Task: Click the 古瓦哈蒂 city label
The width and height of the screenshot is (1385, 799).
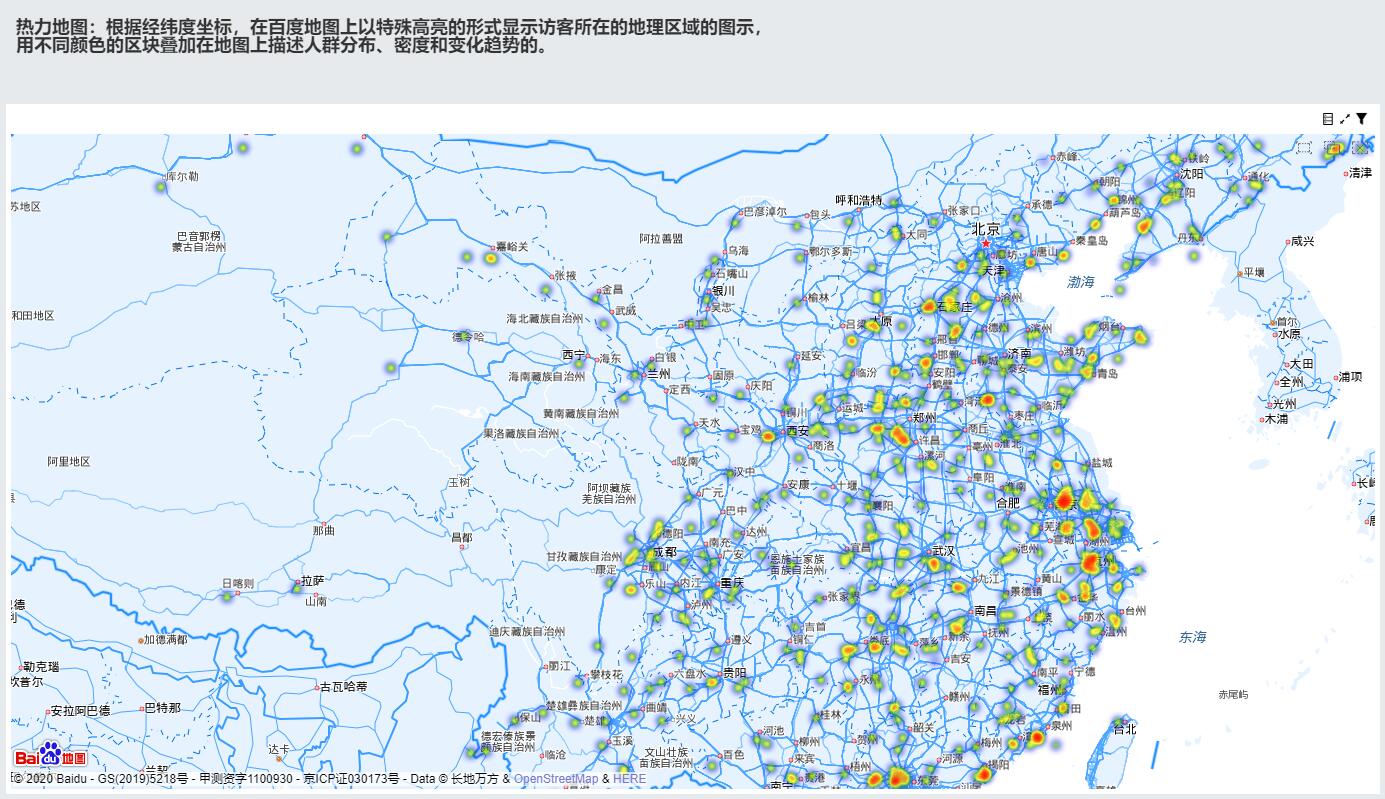Action: (343, 687)
